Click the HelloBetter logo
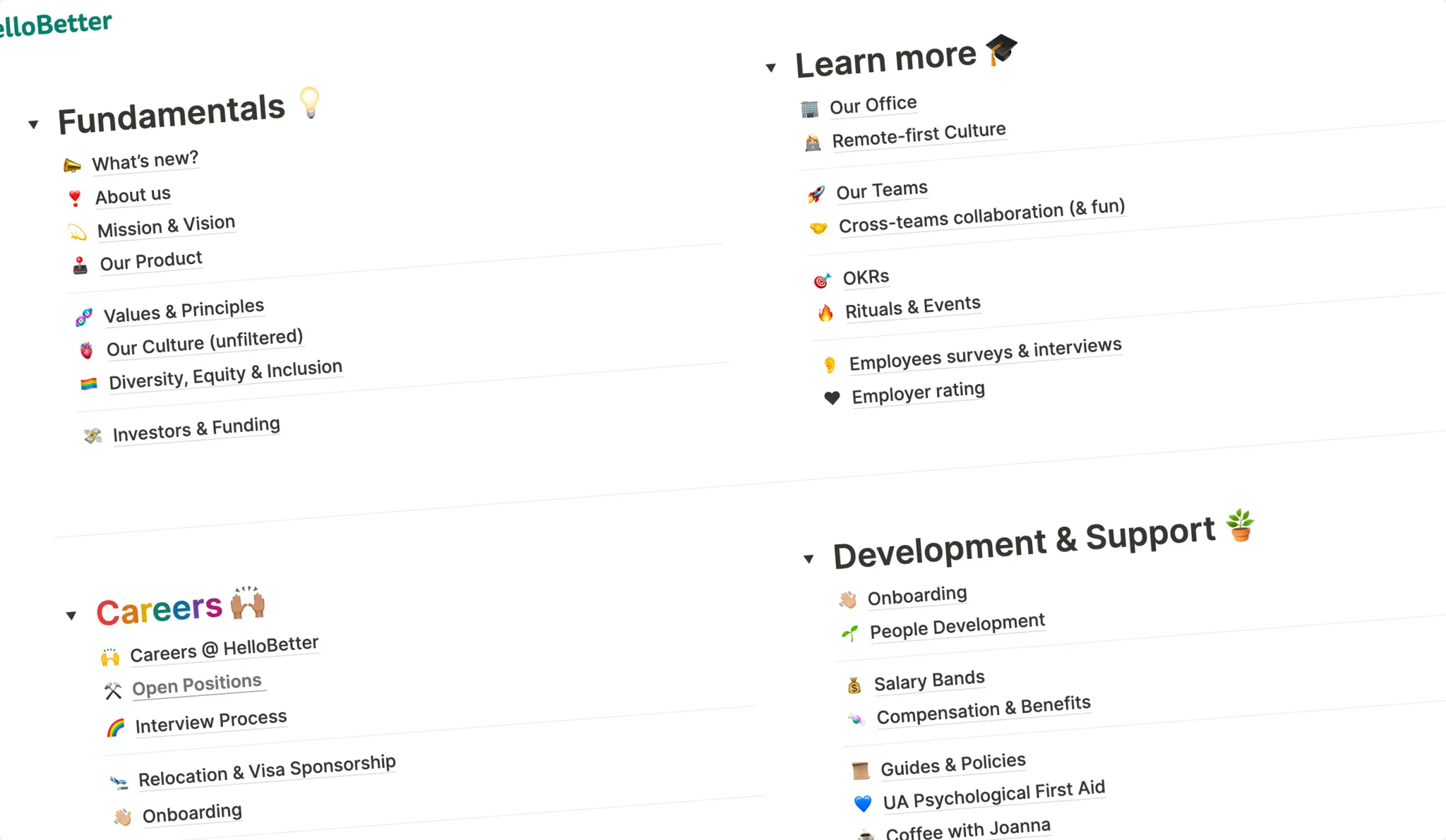This screenshot has height=840, width=1446. point(55,25)
